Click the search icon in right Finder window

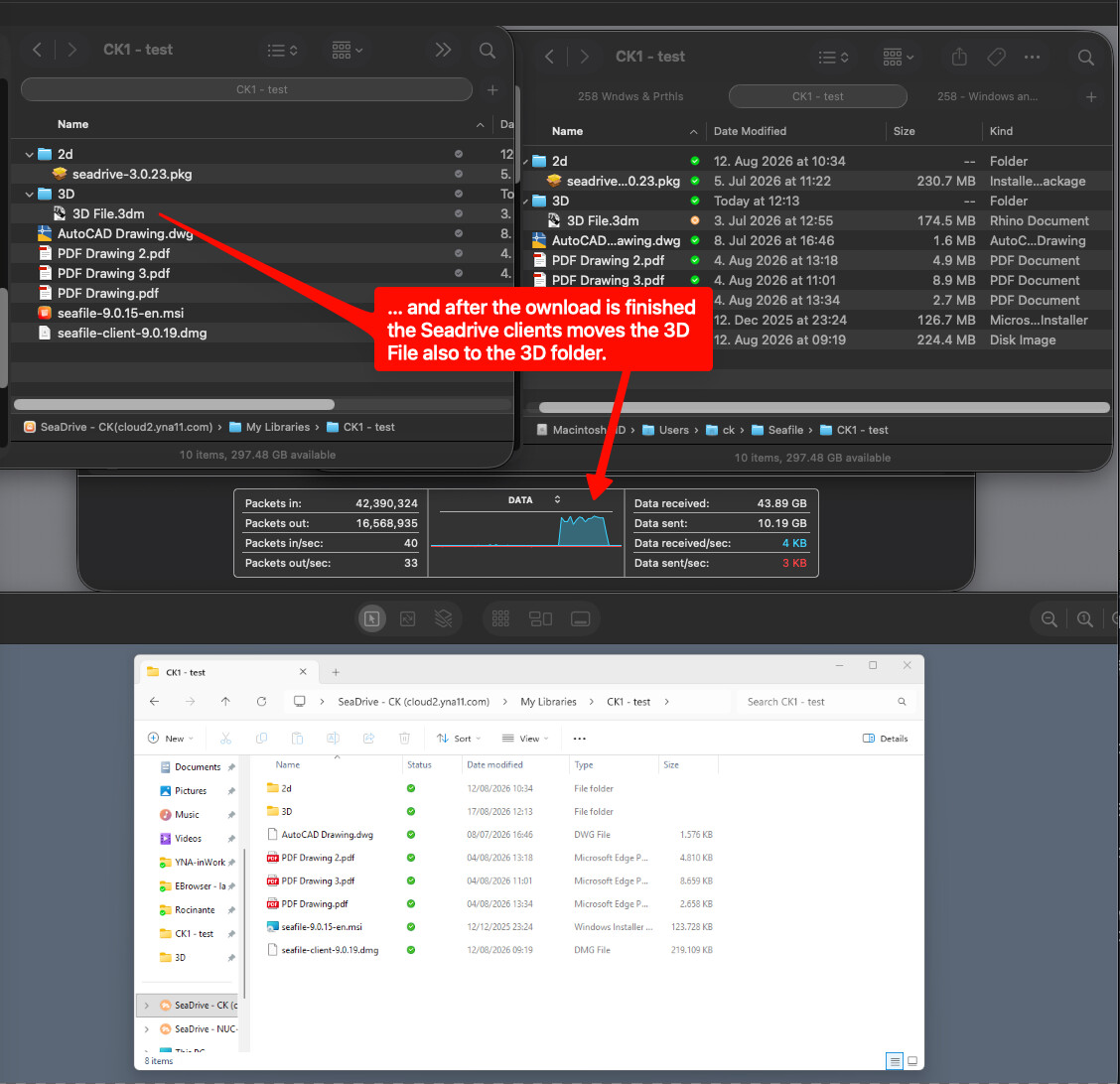click(x=1085, y=58)
